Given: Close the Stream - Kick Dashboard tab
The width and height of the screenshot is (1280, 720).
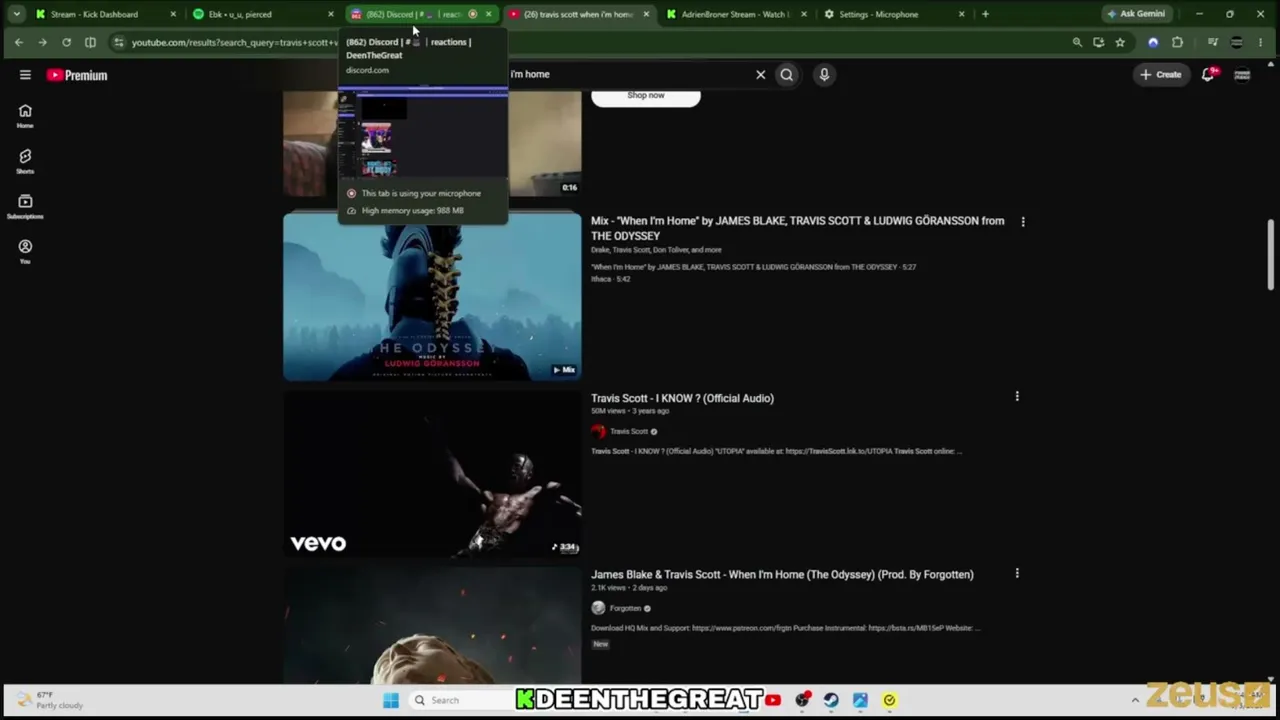Looking at the screenshot, I should tap(173, 14).
